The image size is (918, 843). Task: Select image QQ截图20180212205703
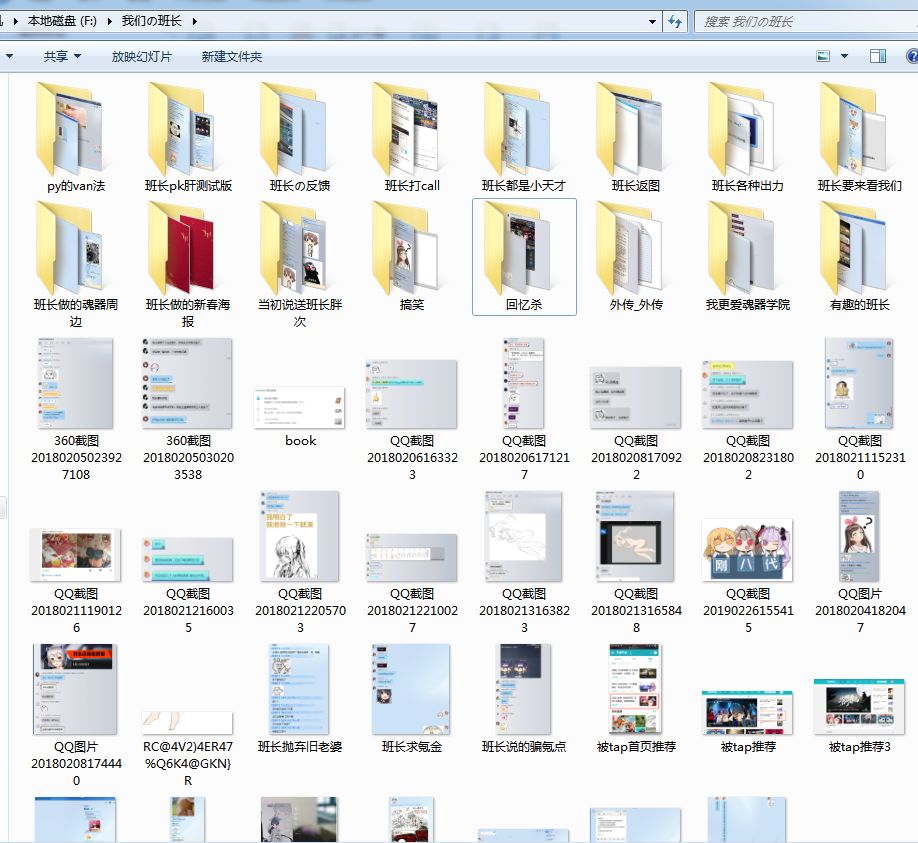coord(300,562)
